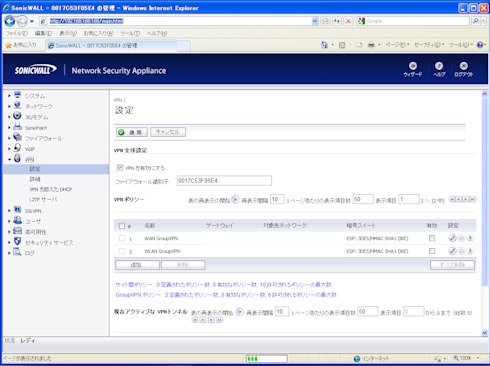The width and height of the screenshot is (490, 366).
Task: Toggle VPN を有効にする checkbox
Action: tap(120, 167)
